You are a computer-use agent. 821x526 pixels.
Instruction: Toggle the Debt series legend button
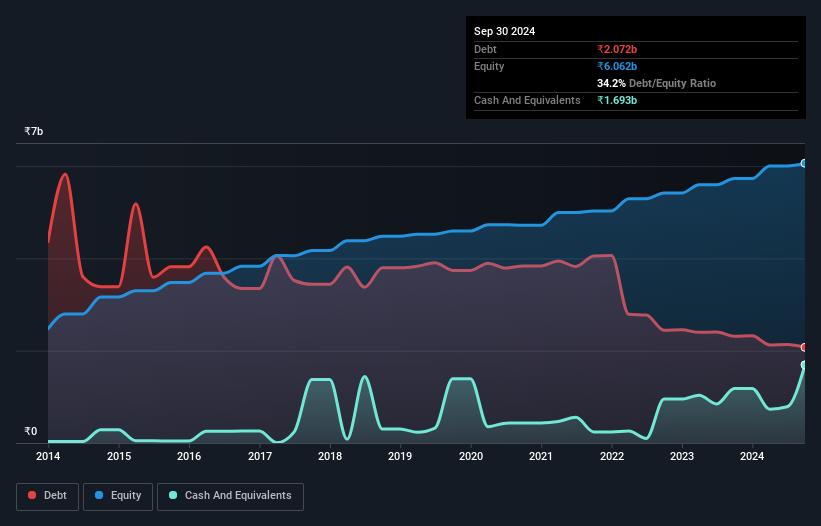[48, 496]
